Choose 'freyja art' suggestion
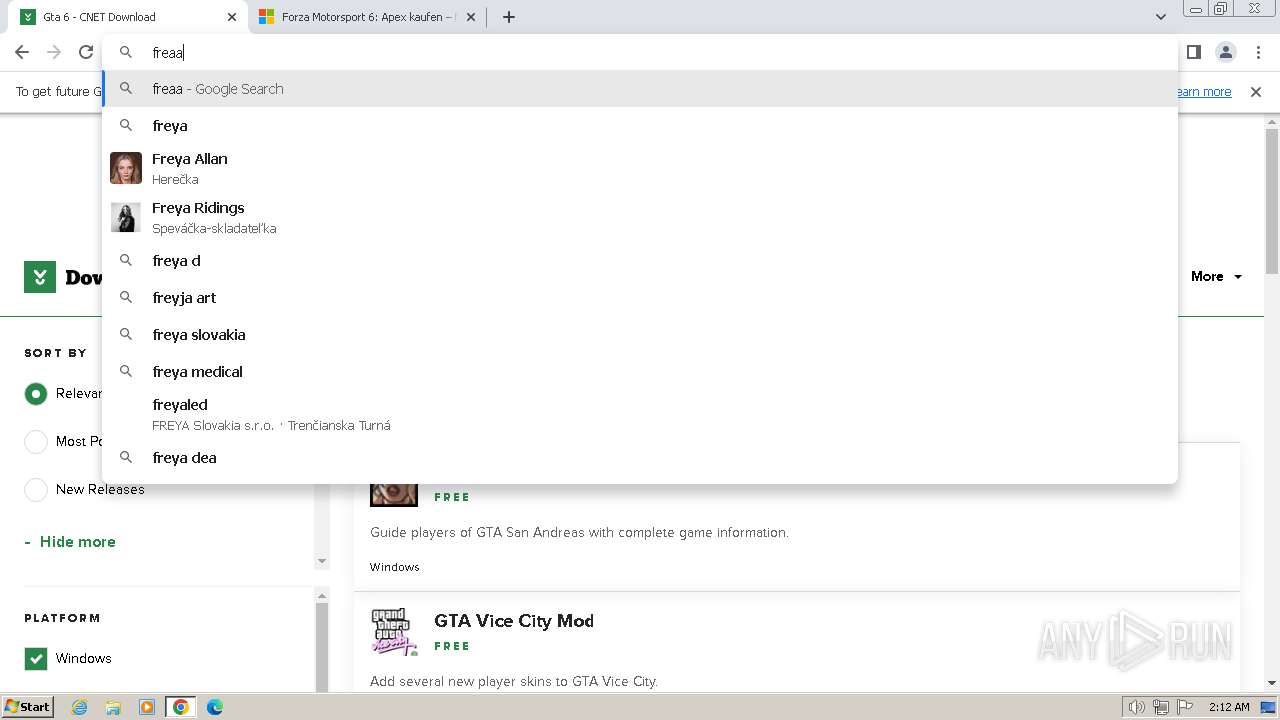This screenshot has width=1280, height=720. pyautogui.click(x=640, y=297)
